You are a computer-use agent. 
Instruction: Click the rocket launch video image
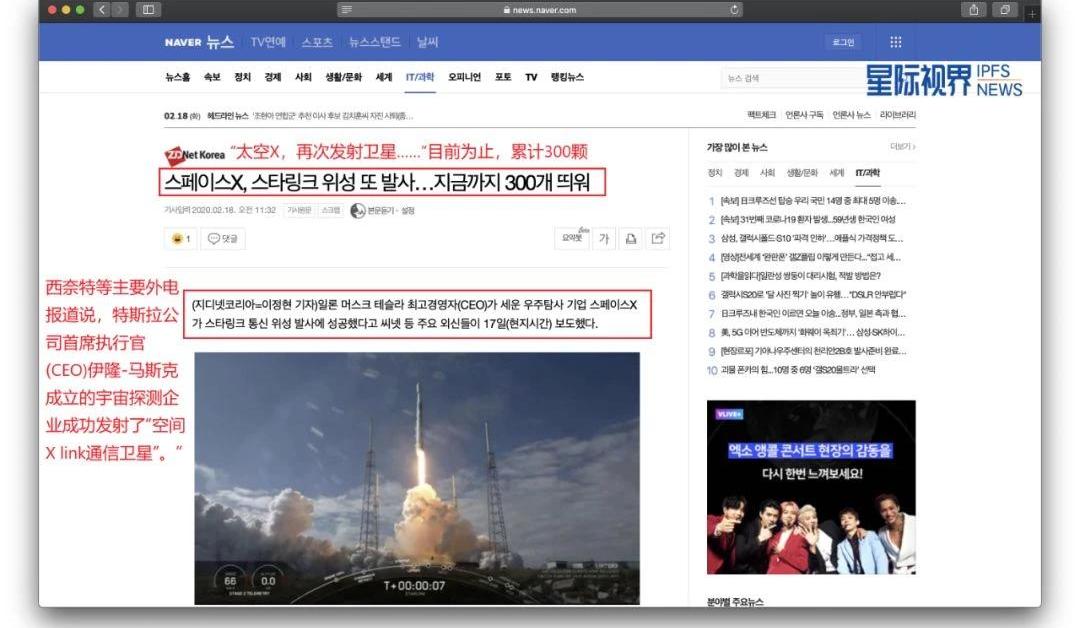point(417,477)
